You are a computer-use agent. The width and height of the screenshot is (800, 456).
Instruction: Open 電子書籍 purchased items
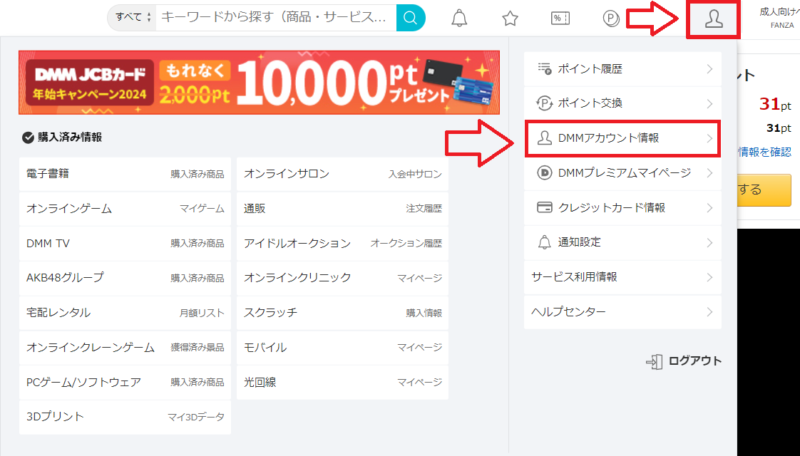[125, 174]
